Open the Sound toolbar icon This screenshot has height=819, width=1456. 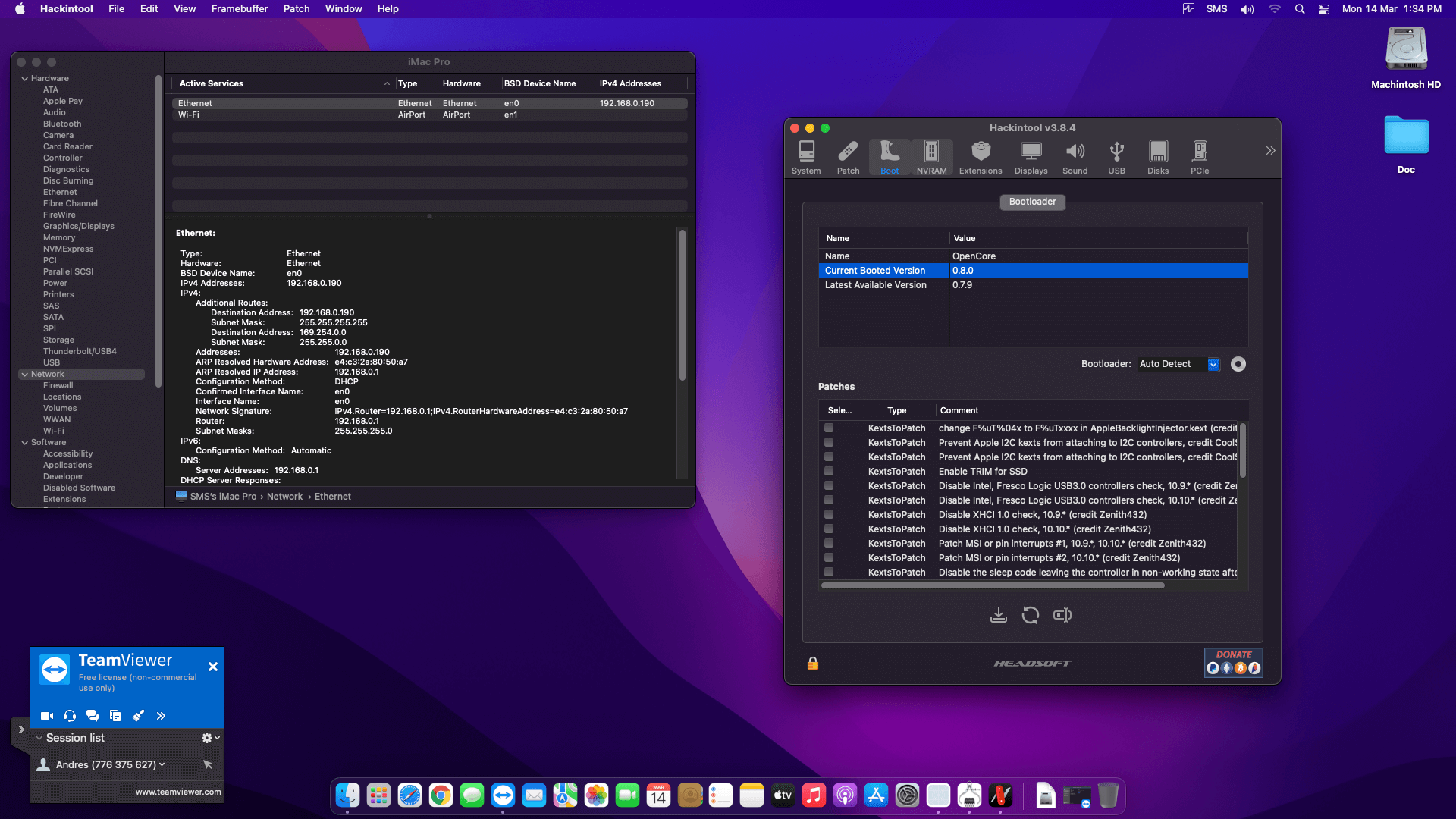pyautogui.click(x=1075, y=158)
